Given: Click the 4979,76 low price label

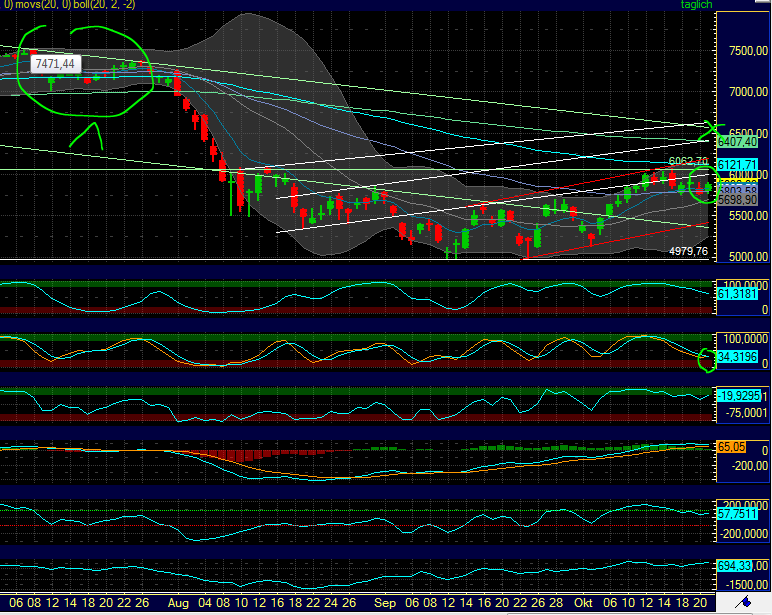Looking at the screenshot, I should click(688, 252).
